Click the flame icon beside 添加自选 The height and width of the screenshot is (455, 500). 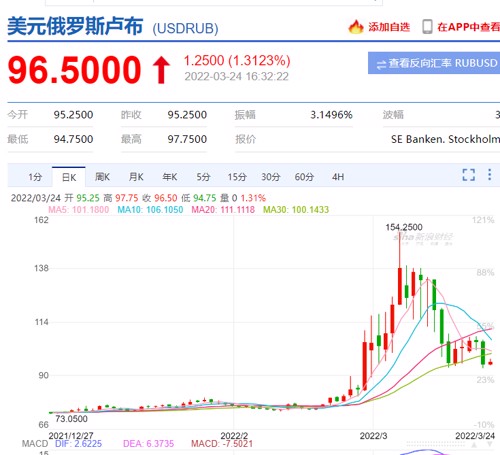coord(356,27)
